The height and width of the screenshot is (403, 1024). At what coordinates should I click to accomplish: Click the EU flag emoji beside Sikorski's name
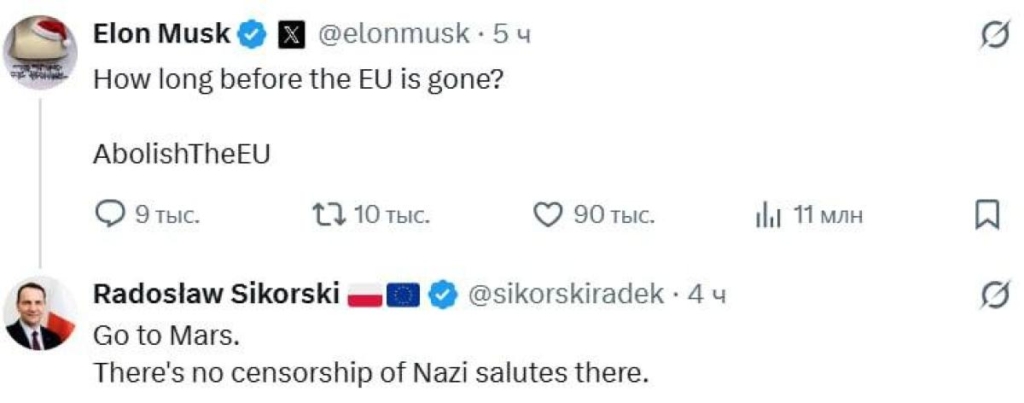coord(402,295)
